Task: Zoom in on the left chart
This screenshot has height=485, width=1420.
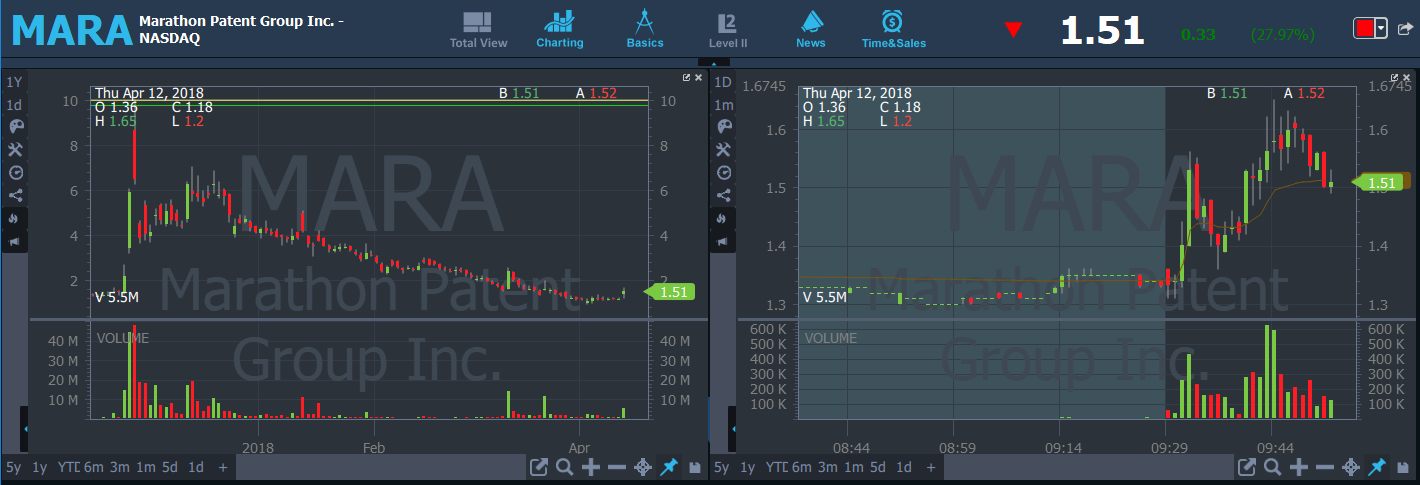Action: [591, 467]
